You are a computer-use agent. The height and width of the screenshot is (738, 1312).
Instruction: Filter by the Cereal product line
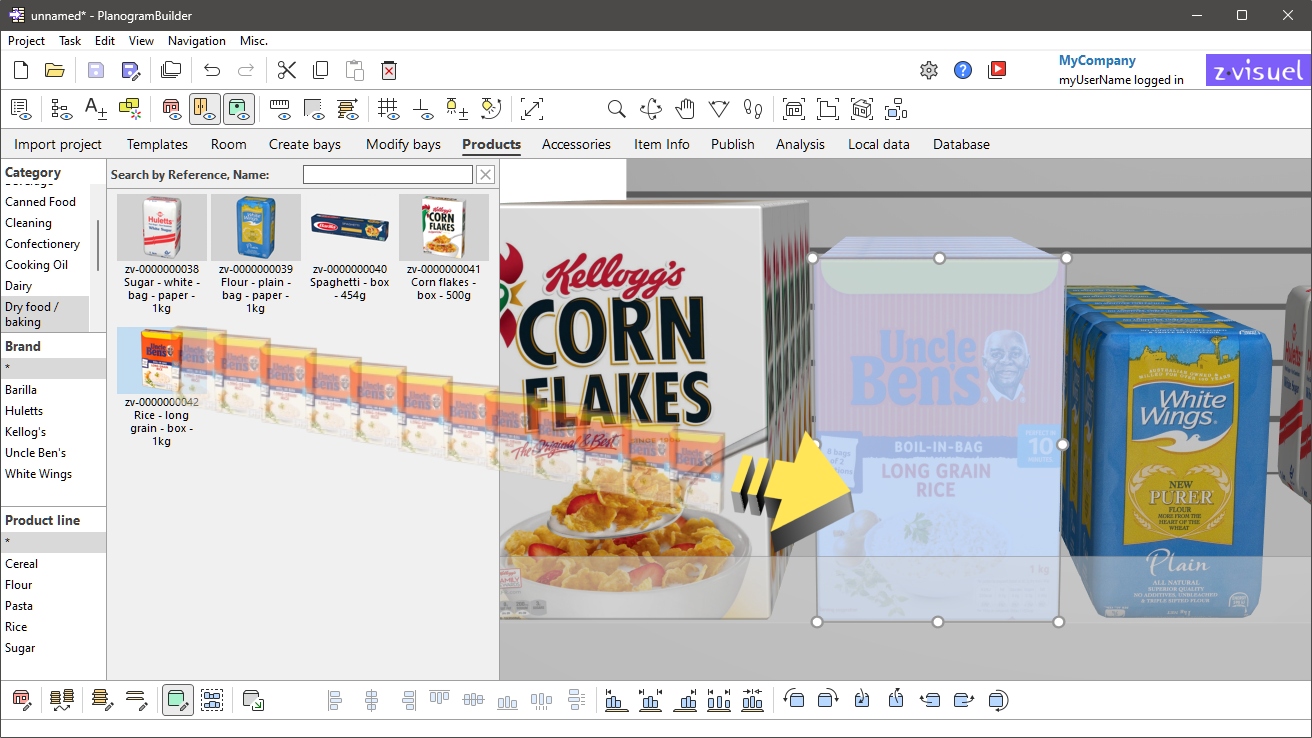[x=22, y=563]
